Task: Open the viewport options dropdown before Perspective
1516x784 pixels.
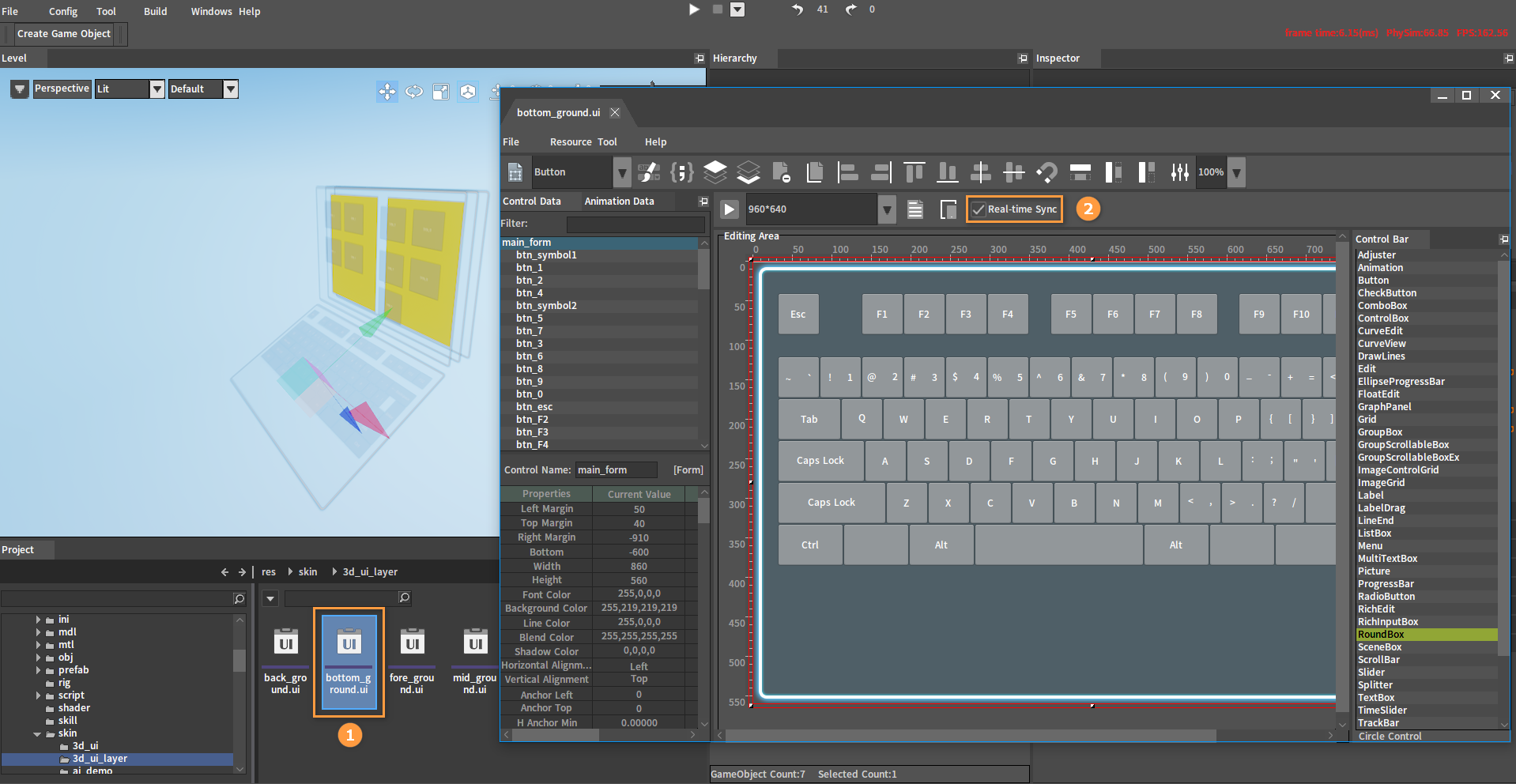Action: (x=20, y=89)
